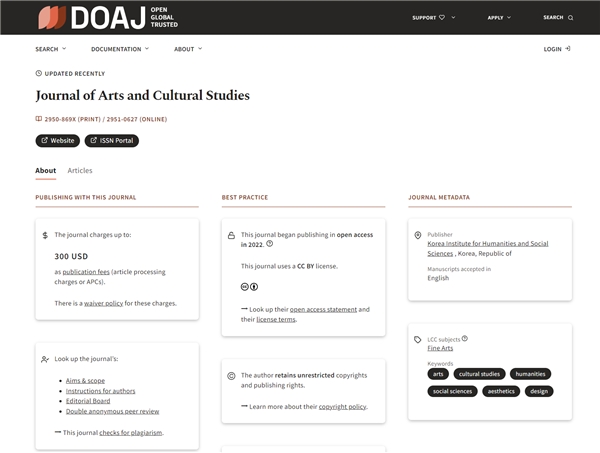Image resolution: width=600 pixels, height=453 pixels.
Task: Click the cultural studies keyword tag
Action: [479, 374]
